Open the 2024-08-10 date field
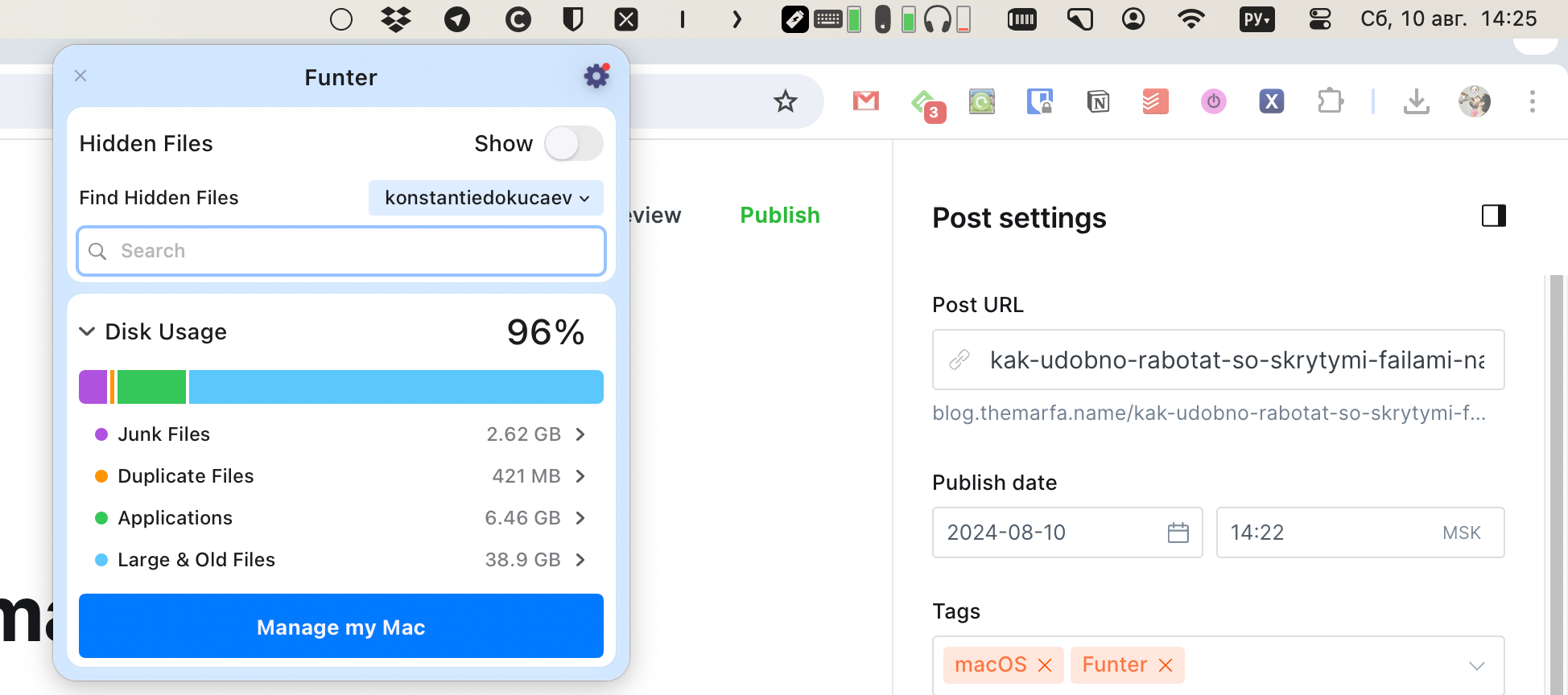Image resolution: width=1568 pixels, height=695 pixels. (1067, 533)
